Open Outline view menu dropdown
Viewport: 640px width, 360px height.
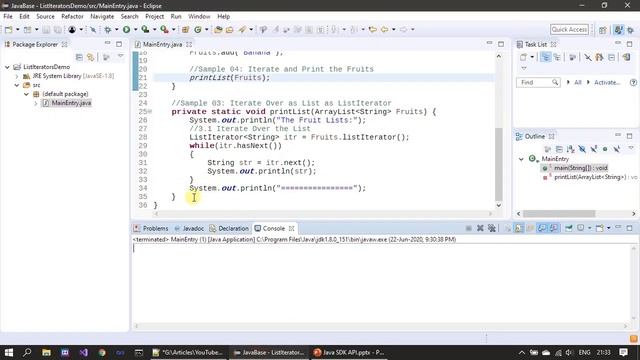pyautogui.click(x=631, y=148)
